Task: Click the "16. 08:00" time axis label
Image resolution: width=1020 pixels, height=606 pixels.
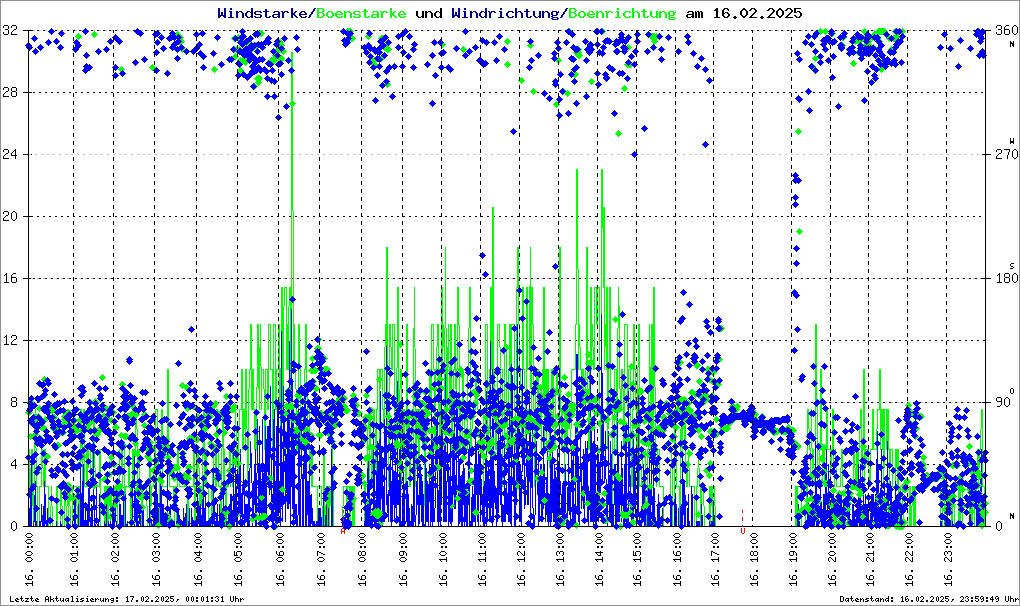Action: tap(362, 559)
